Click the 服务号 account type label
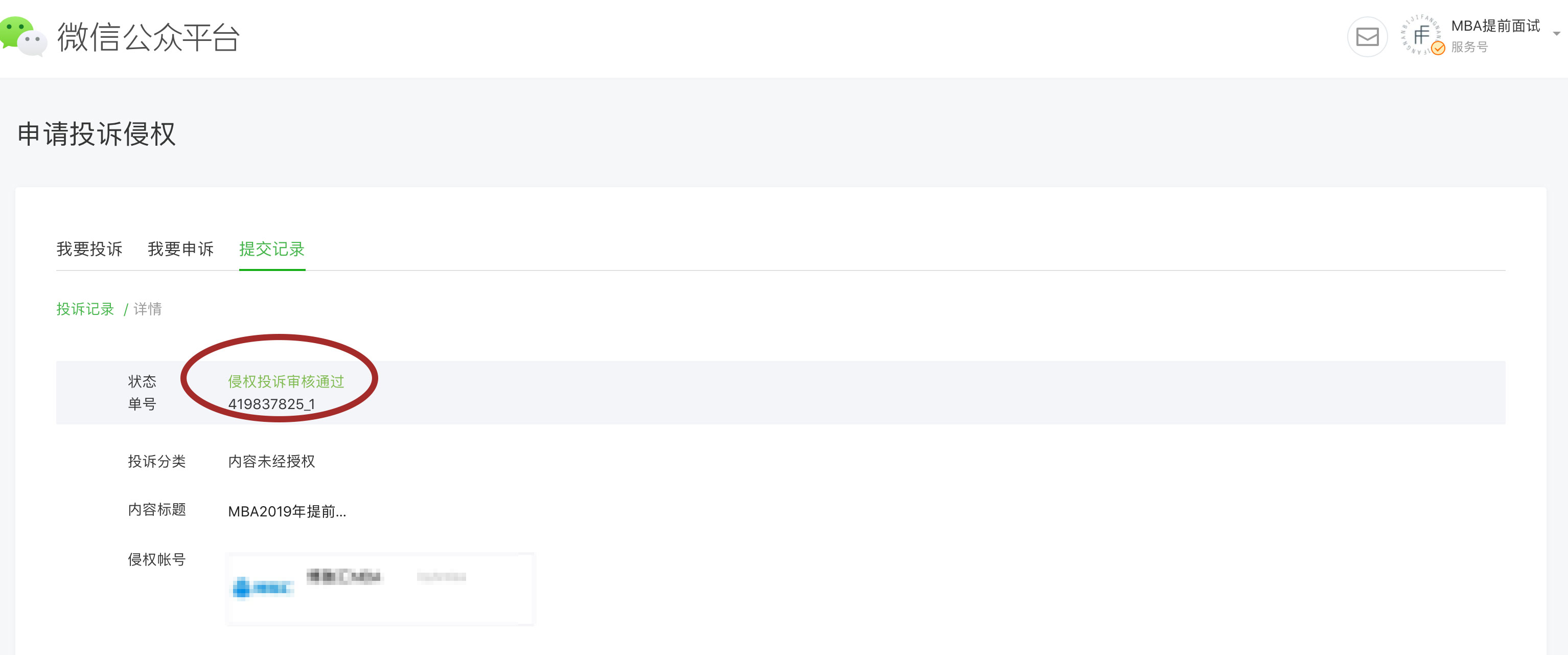This screenshot has height=655, width=1568. click(x=1469, y=47)
